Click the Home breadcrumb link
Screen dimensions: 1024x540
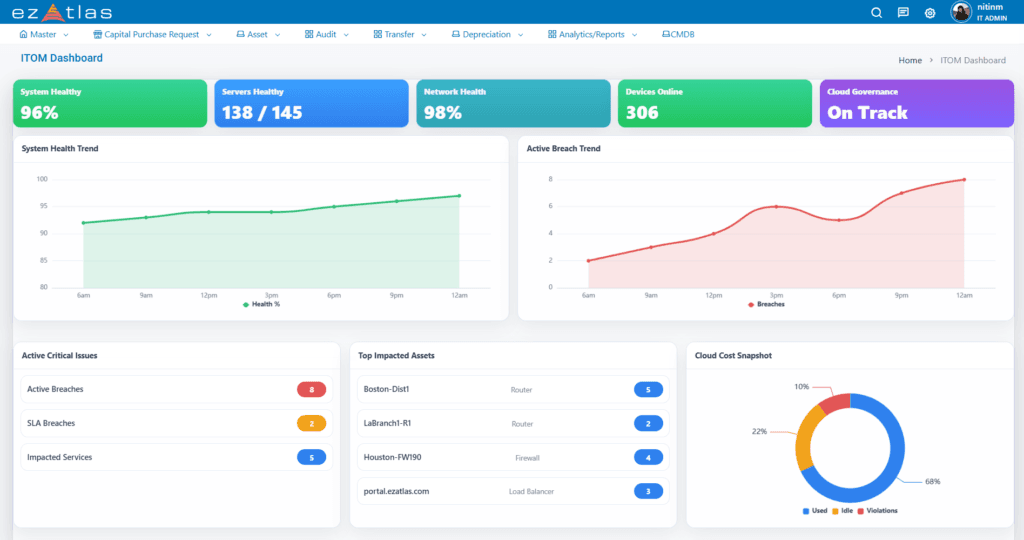(x=909, y=60)
